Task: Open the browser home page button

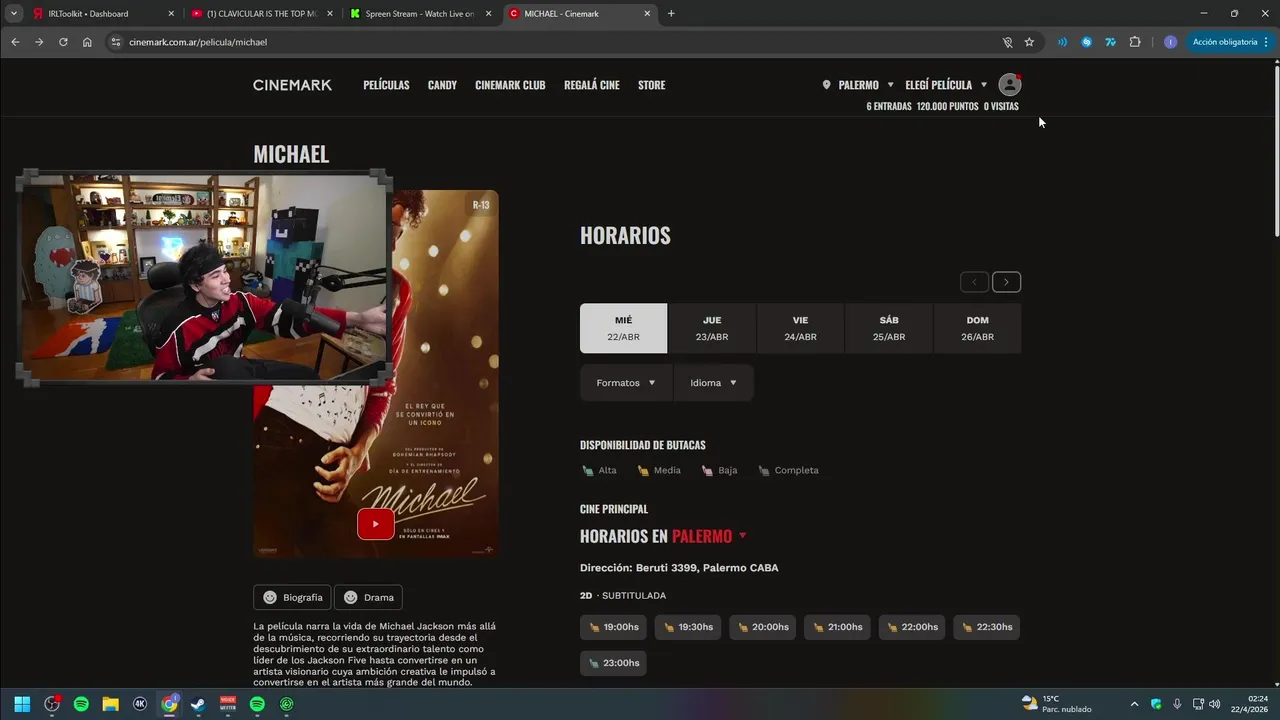Action: click(x=87, y=42)
